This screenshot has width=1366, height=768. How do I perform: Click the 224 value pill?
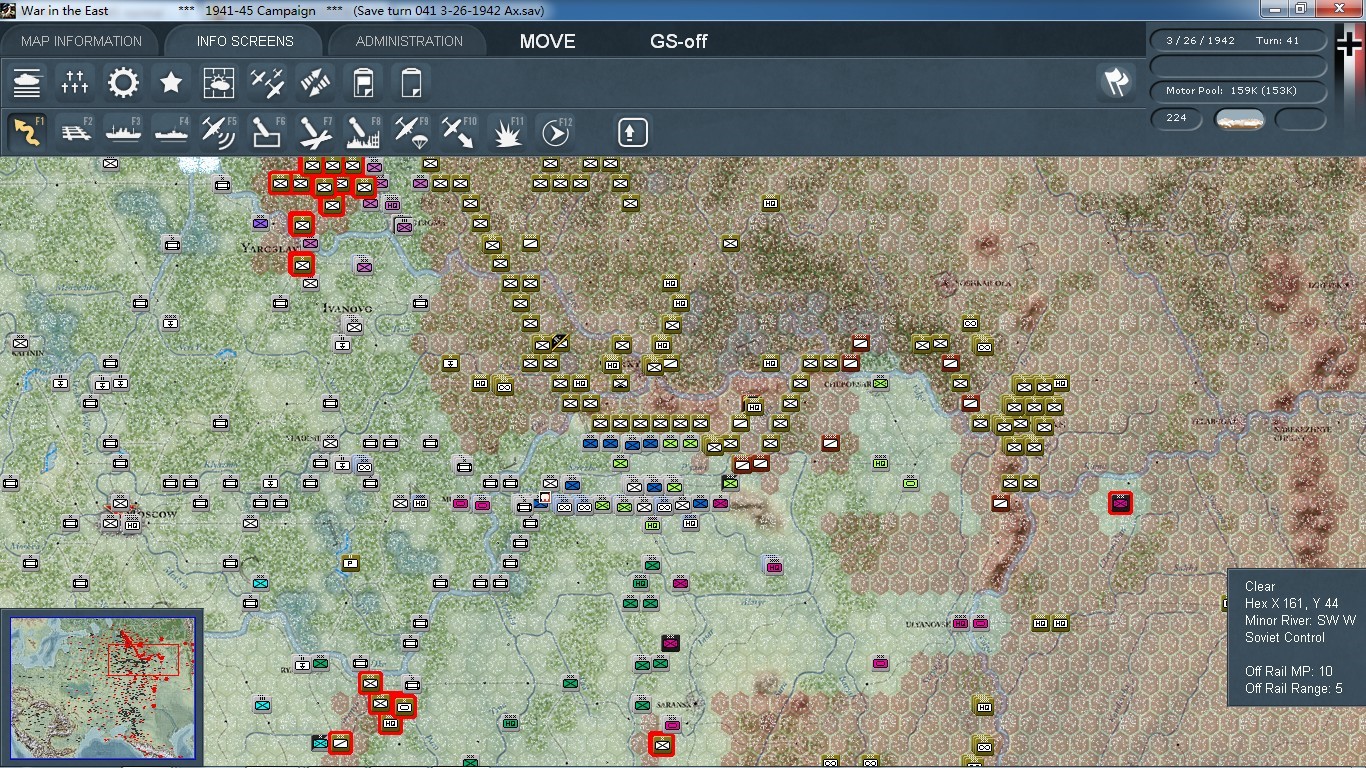click(1176, 118)
